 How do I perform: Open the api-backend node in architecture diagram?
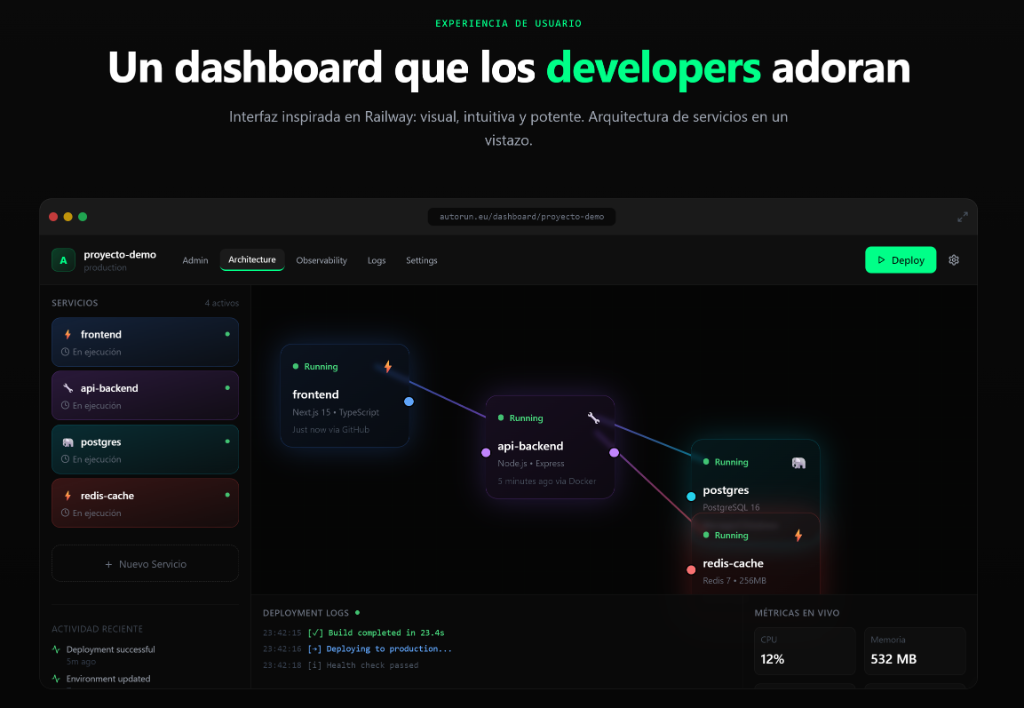tap(550, 447)
